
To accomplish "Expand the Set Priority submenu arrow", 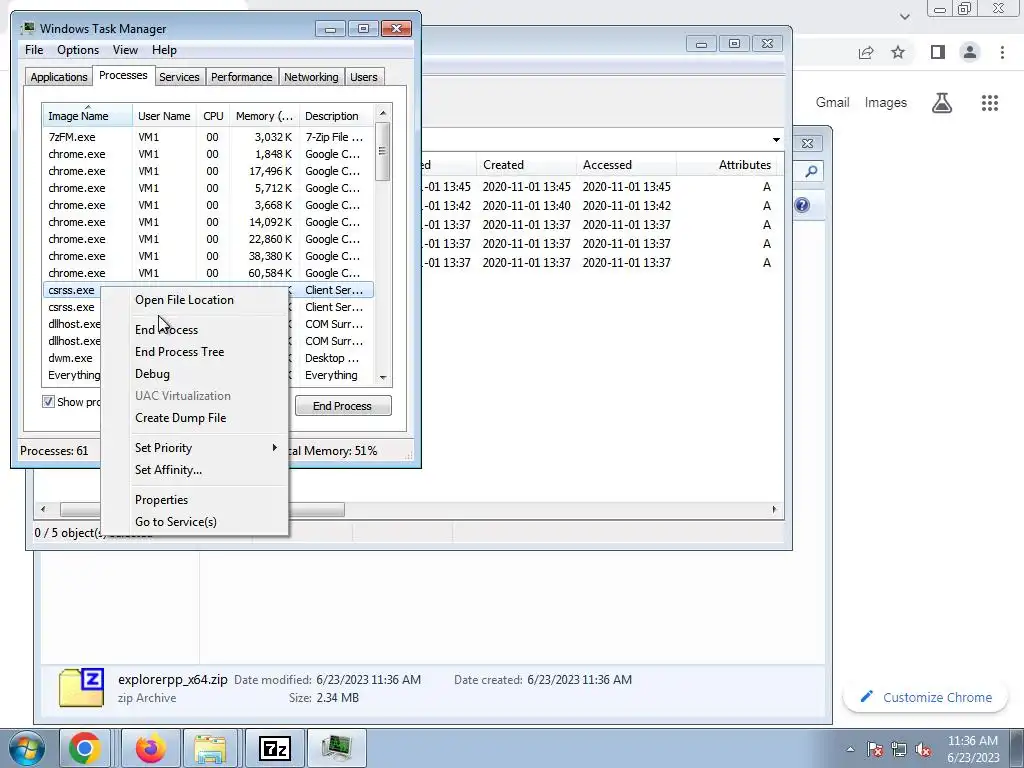I will click(x=275, y=447).
